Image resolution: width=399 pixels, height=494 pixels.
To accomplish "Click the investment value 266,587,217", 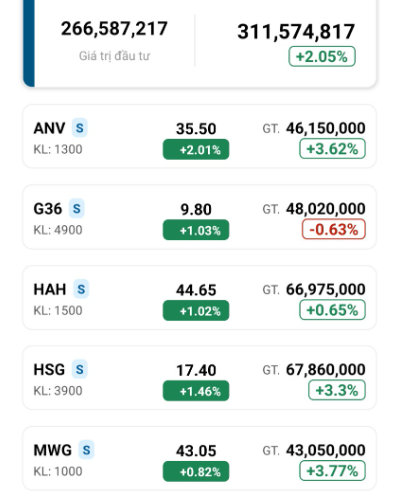I will pos(114,29).
